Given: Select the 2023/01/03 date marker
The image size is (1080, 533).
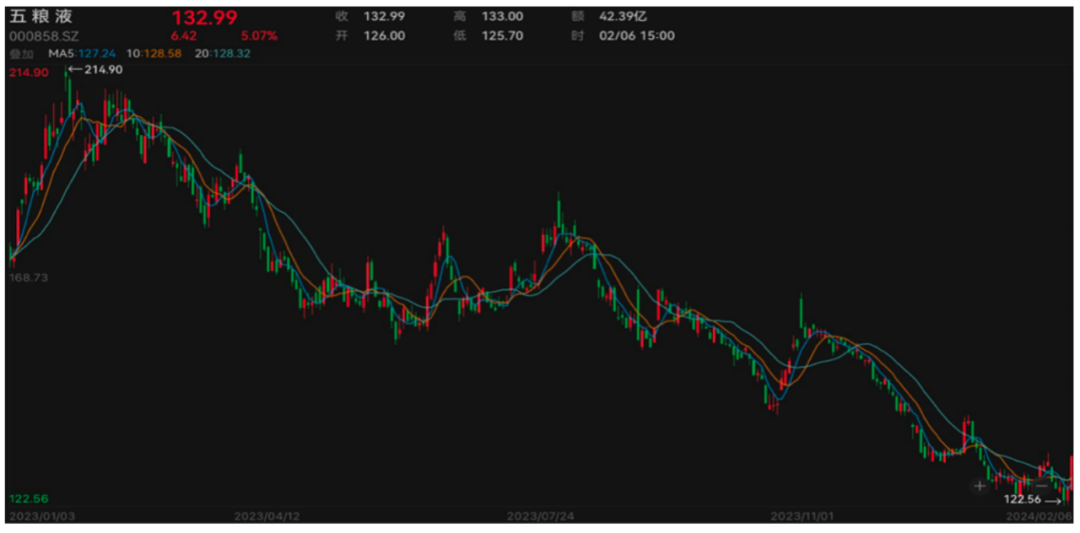Looking at the screenshot, I should pyautogui.click(x=42, y=516).
